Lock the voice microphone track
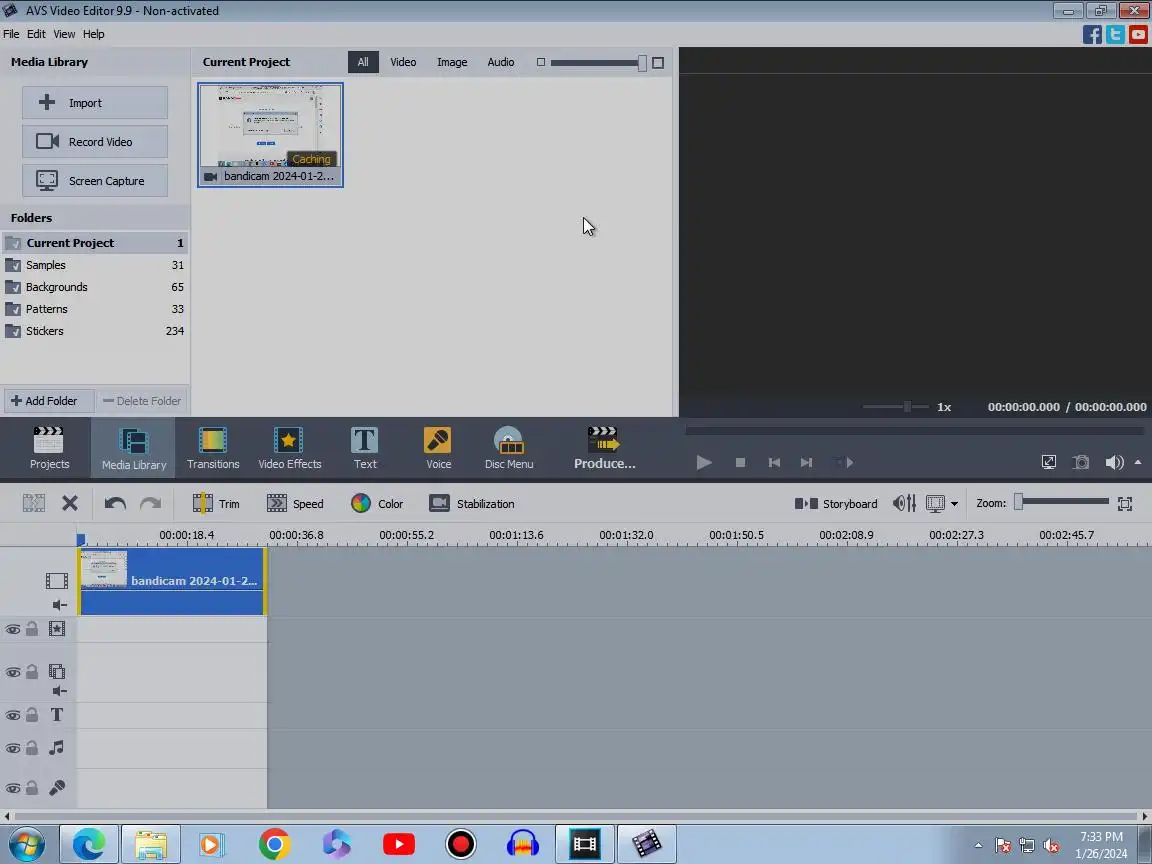The height and width of the screenshot is (864, 1152). 32,788
